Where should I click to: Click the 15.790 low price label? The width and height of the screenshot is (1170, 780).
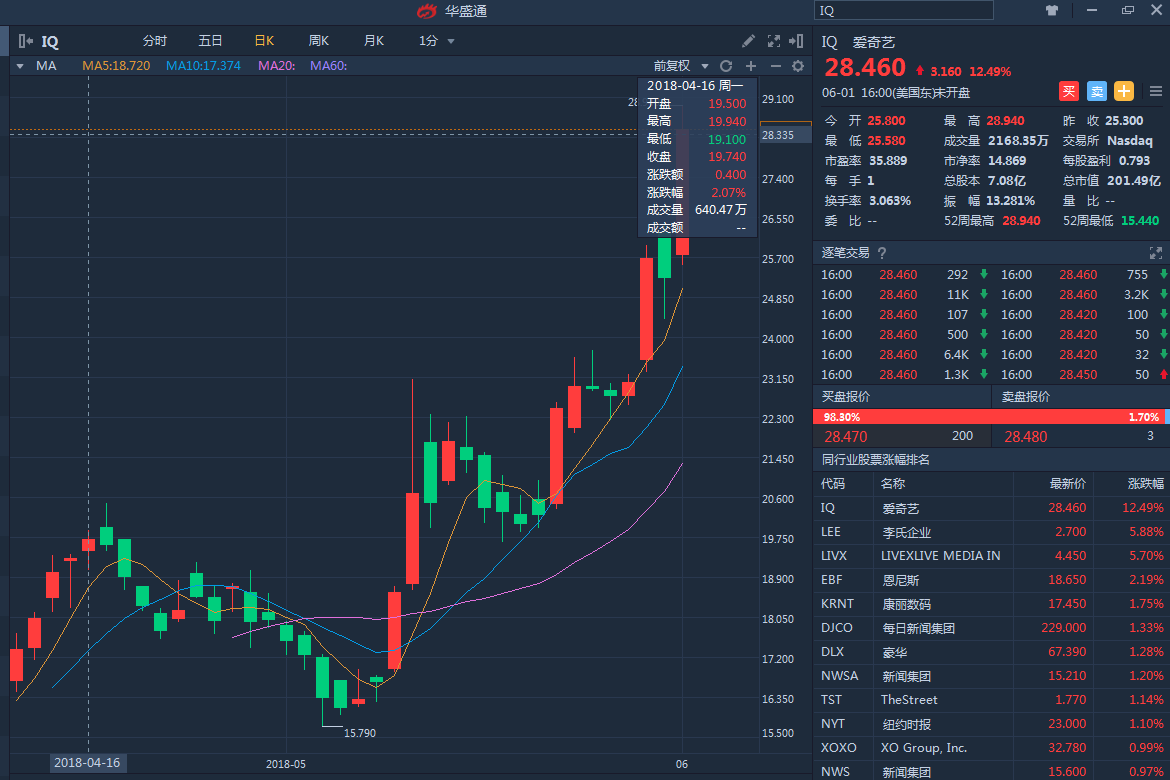[360, 733]
